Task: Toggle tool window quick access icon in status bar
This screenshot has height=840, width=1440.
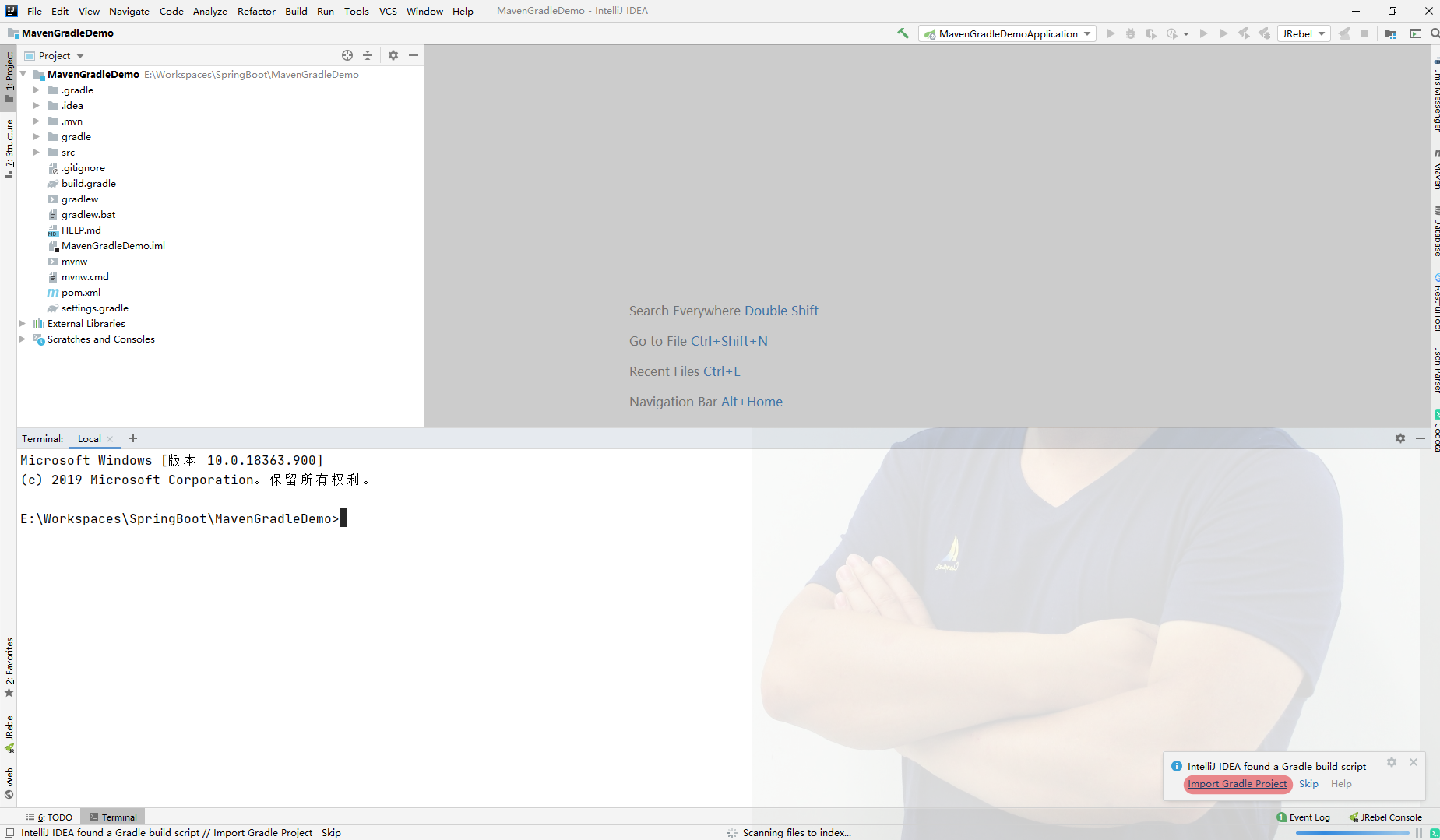Action: pyautogui.click(x=9, y=832)
